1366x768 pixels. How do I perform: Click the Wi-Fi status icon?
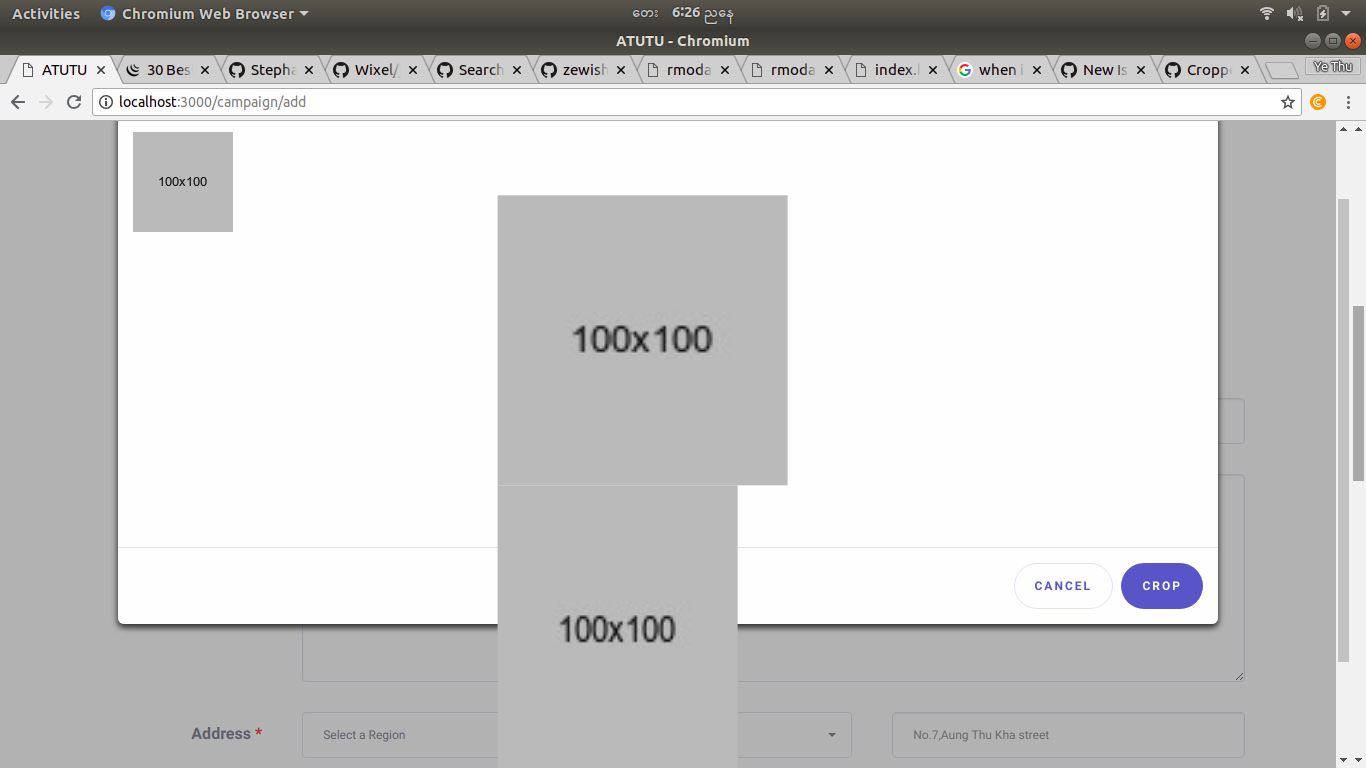[1266, 13]
